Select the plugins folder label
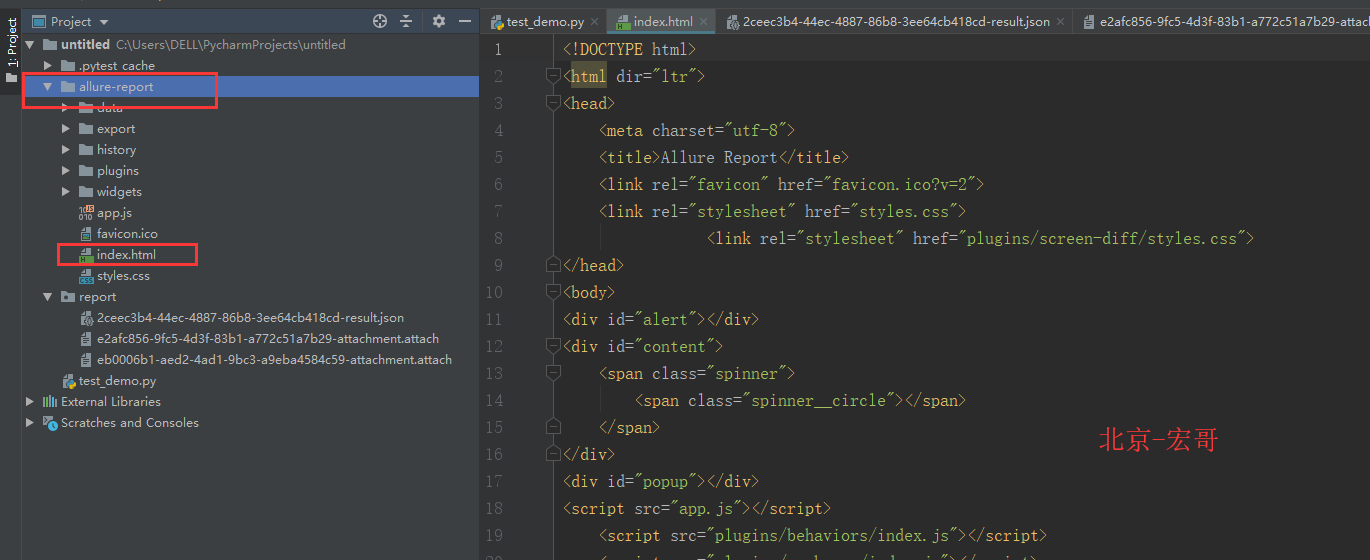Image resolution: width=1370 pixels, height=560 pixels. coord(118,171)
